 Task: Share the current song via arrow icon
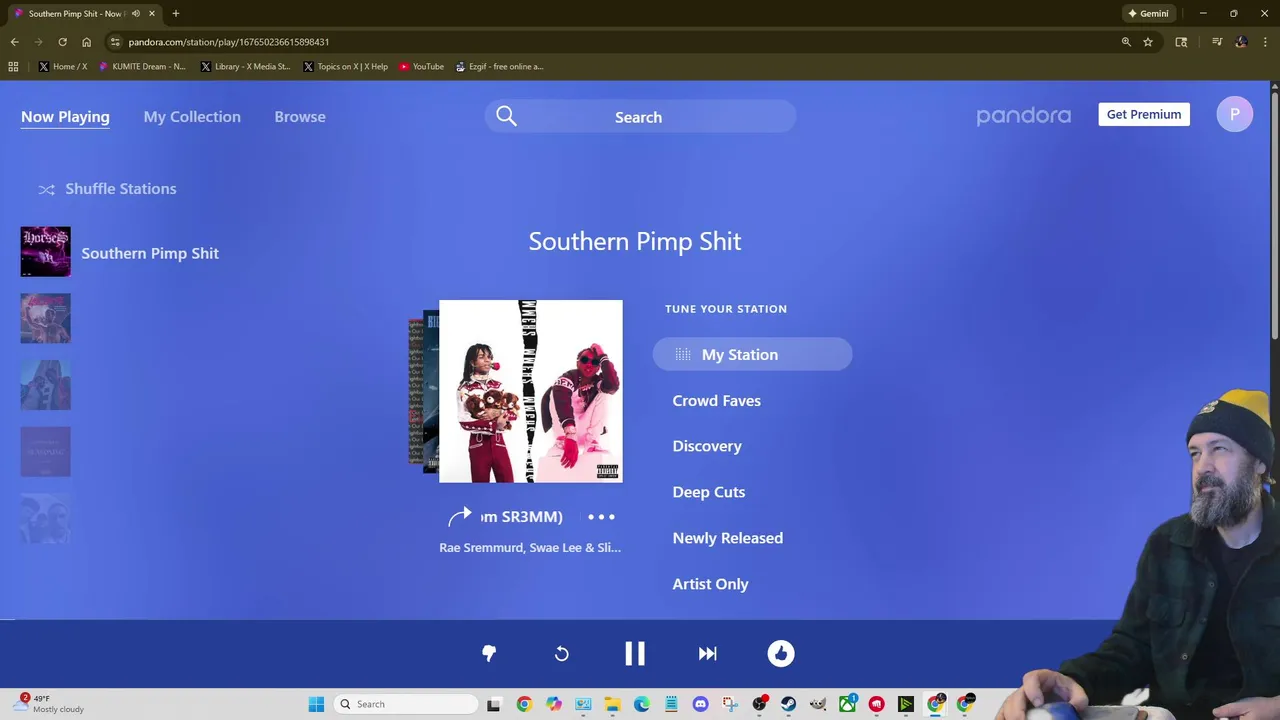(460, 517)
